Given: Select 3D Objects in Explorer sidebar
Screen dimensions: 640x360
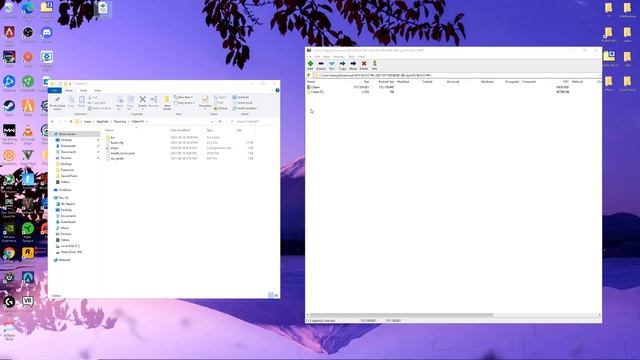Looking at the screenshot, I should pos(68,204).
